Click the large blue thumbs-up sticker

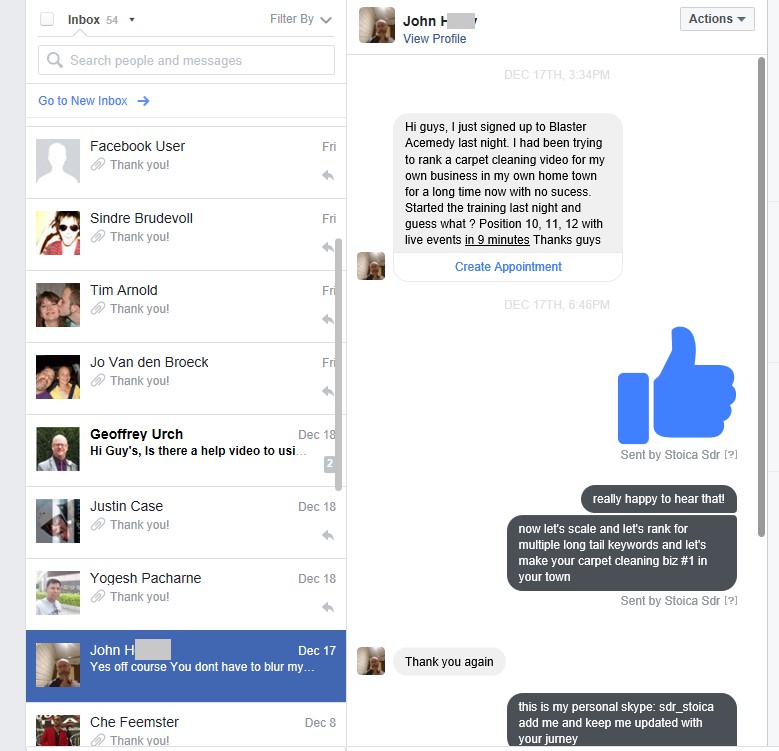(x=677, y=385)
